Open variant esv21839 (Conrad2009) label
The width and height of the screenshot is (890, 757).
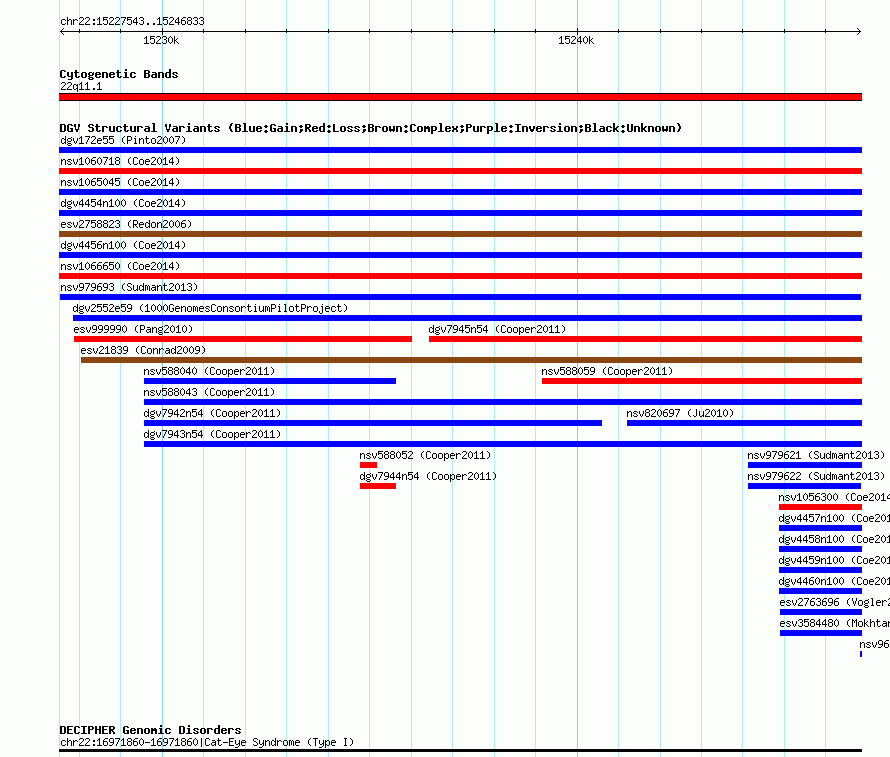point(143,350)
